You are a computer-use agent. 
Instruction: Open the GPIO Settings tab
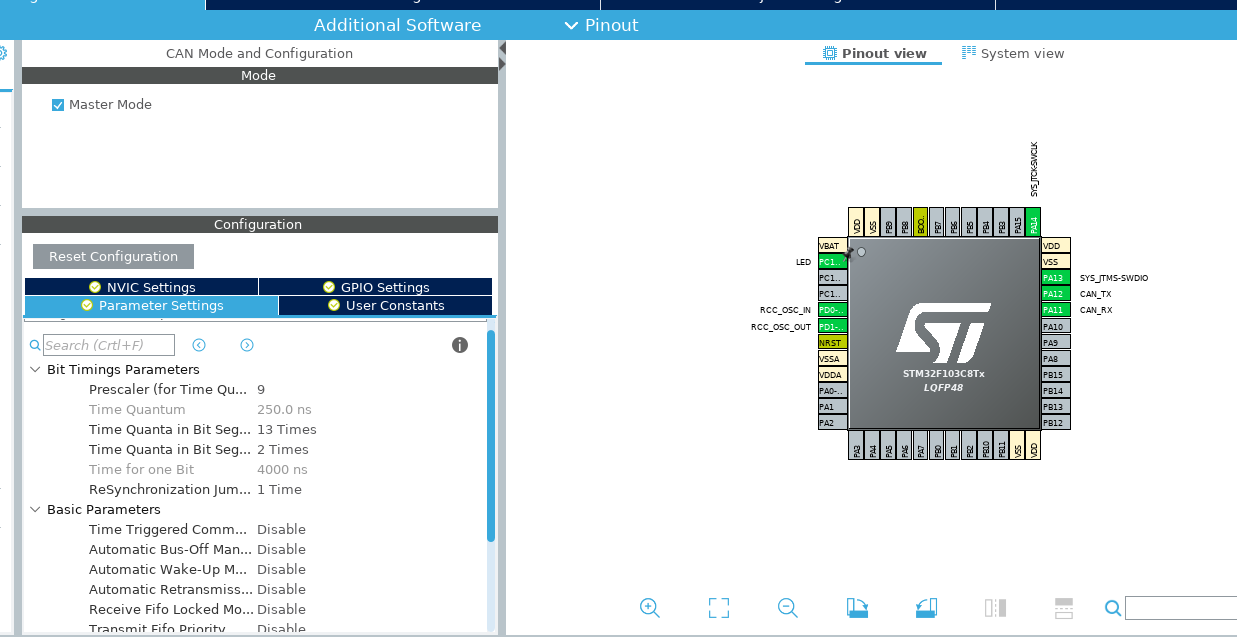click(375, 287)
